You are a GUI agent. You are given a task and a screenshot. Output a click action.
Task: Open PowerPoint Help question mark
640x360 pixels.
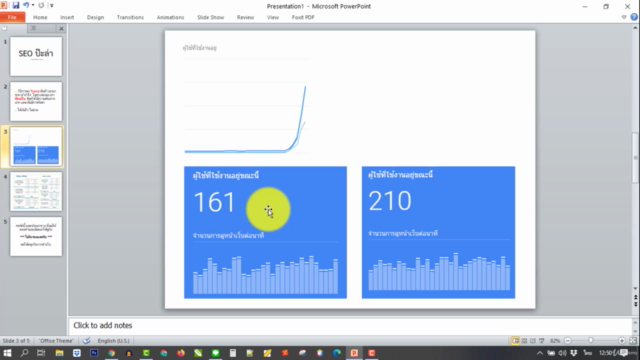633,17
